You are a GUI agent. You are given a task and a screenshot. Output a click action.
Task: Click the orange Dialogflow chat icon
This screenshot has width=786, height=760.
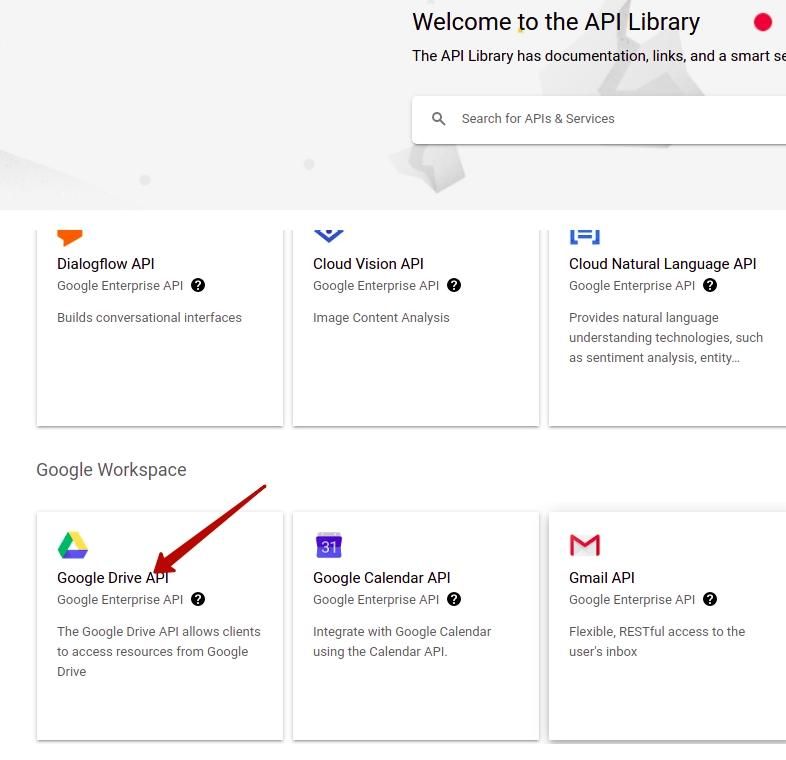coord(70,238)
